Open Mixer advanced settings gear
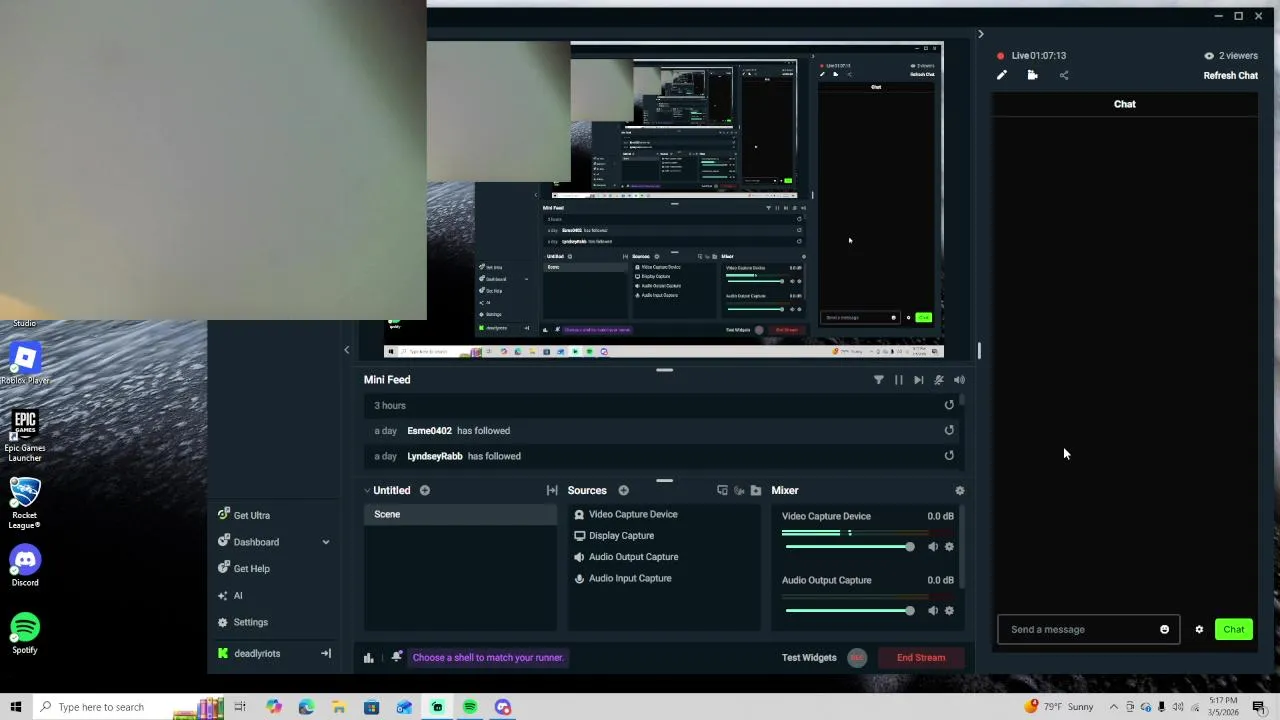Viewport: 1280px width, 720px height. 960,490
